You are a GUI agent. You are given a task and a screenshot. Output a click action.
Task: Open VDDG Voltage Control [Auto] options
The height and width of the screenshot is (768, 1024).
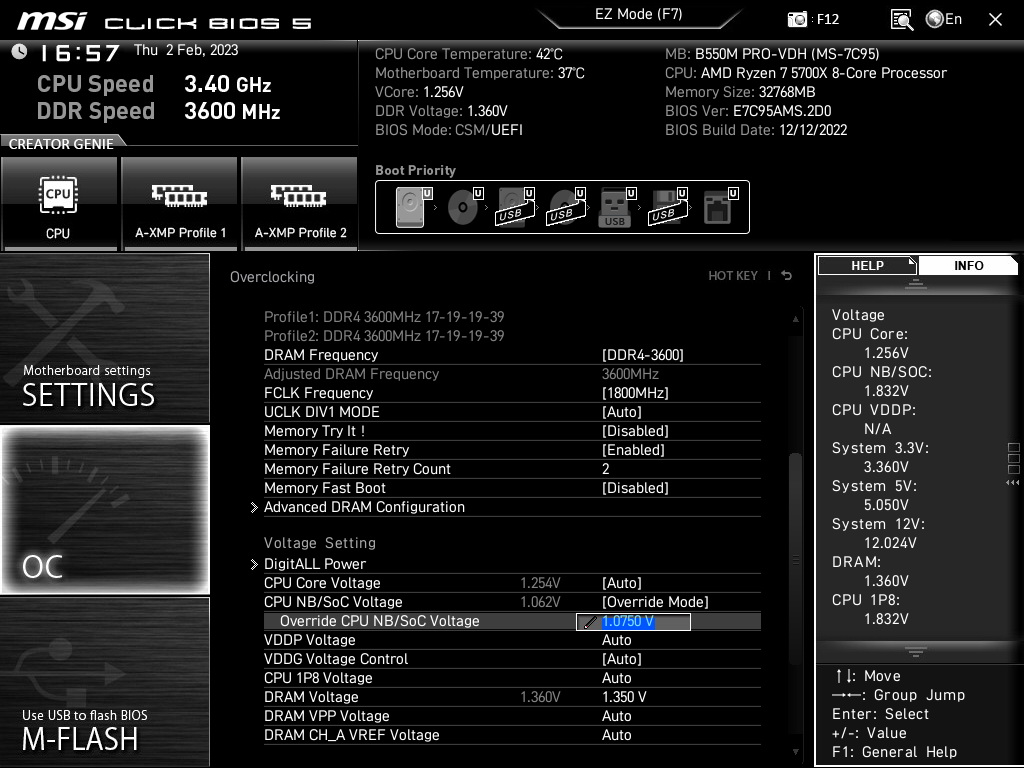pyautogui.click(x=622, y=659)
